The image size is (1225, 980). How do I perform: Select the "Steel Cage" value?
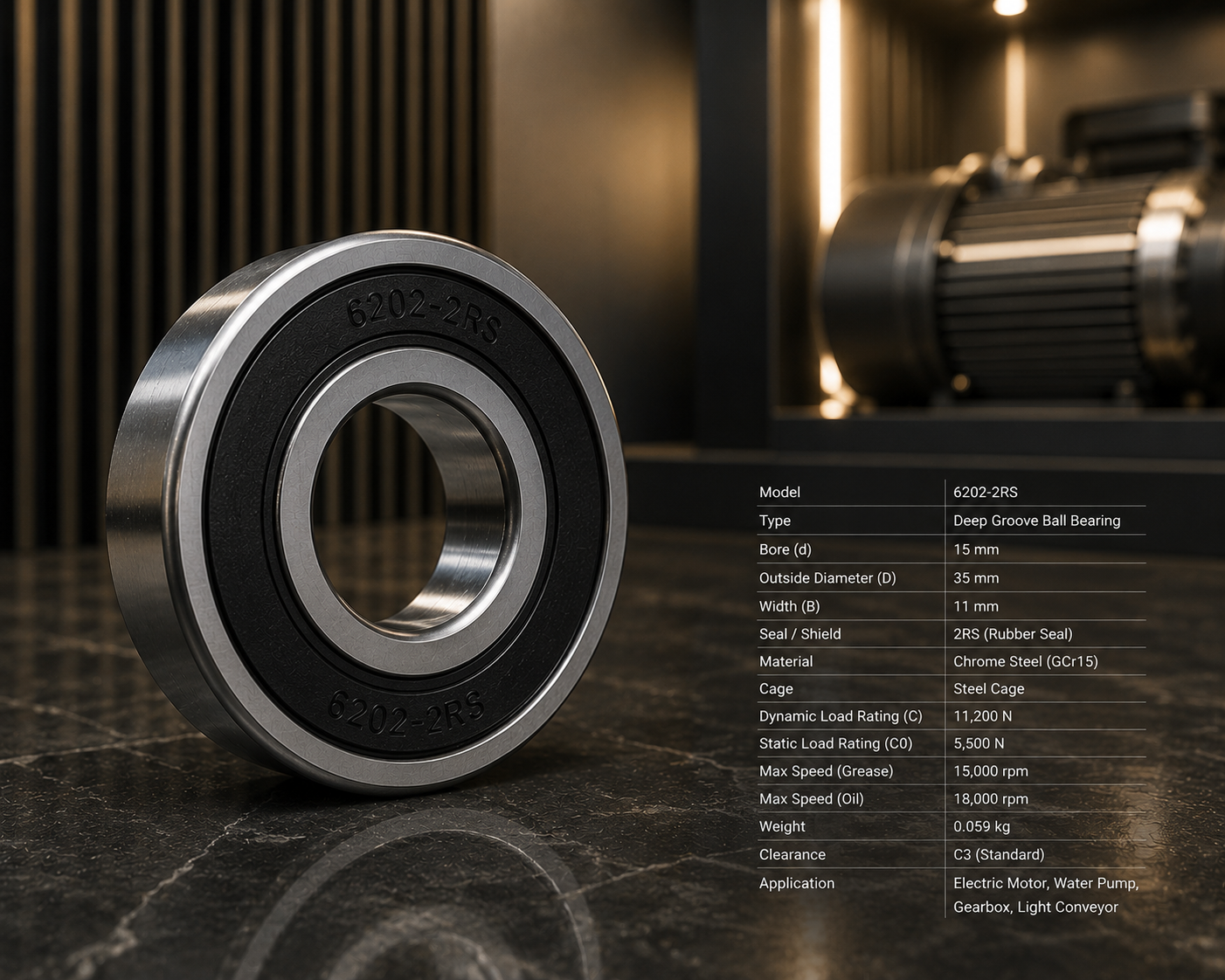(x=989, y=689)
